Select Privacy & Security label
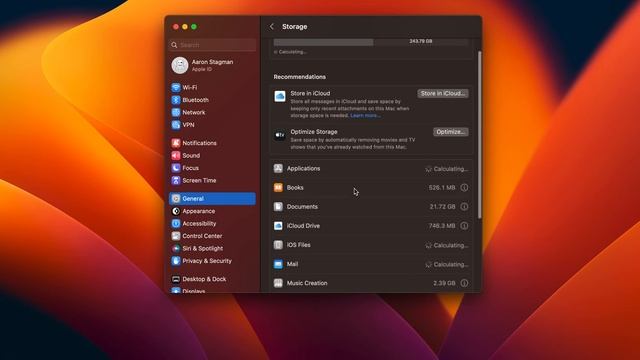 pos(207,261)
